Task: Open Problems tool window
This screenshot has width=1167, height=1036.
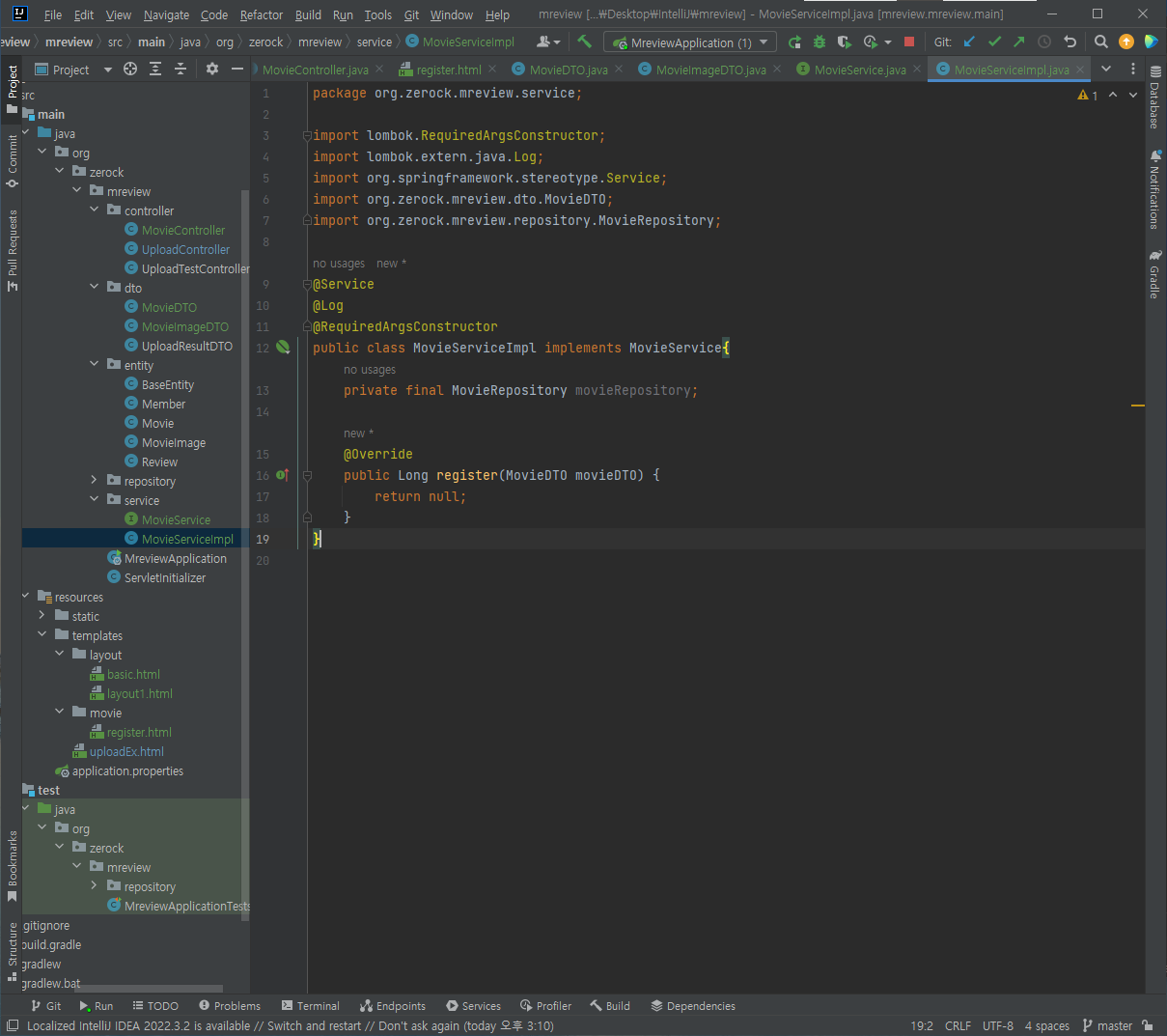Action: pos(229,1005)
